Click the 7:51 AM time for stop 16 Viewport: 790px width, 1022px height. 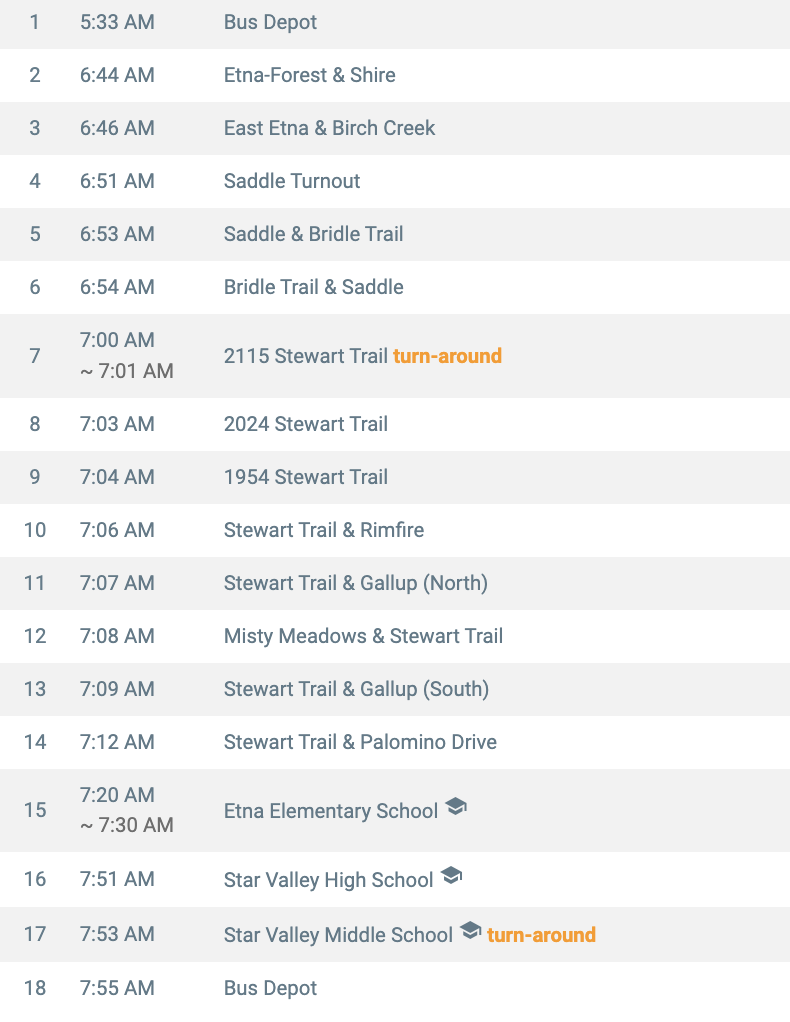(117, 879)
